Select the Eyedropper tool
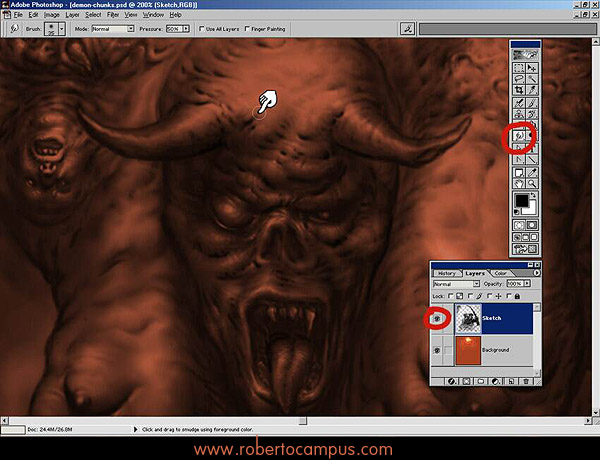 click(x=532, y=172)
